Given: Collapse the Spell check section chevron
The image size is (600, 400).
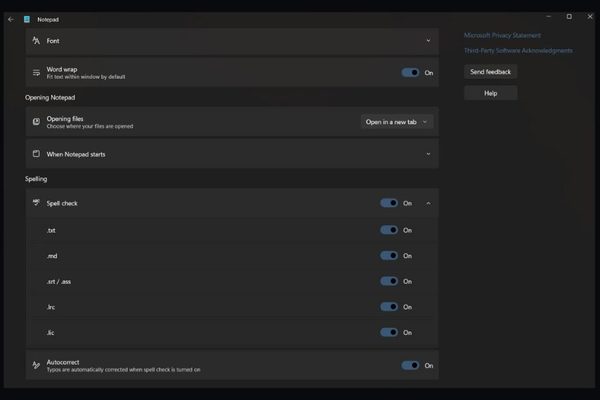Looking at the screenshot, I should (x=428, y=203).
